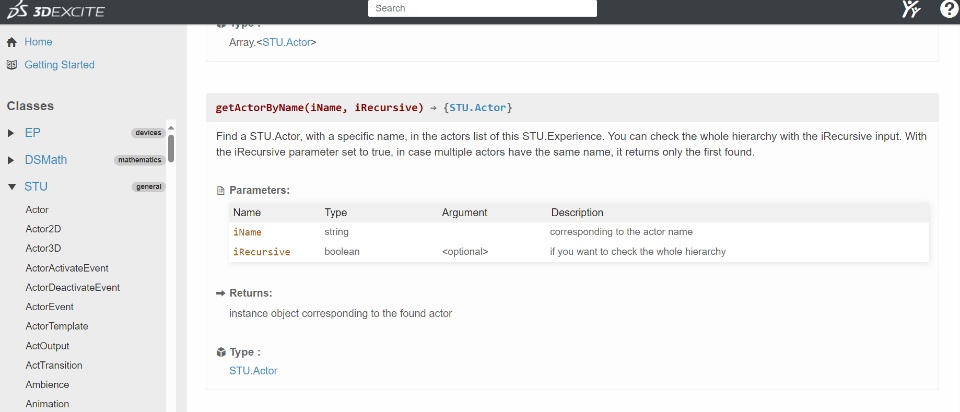
Task: Click the sidebar scroll up arrow
Action: 171,126
